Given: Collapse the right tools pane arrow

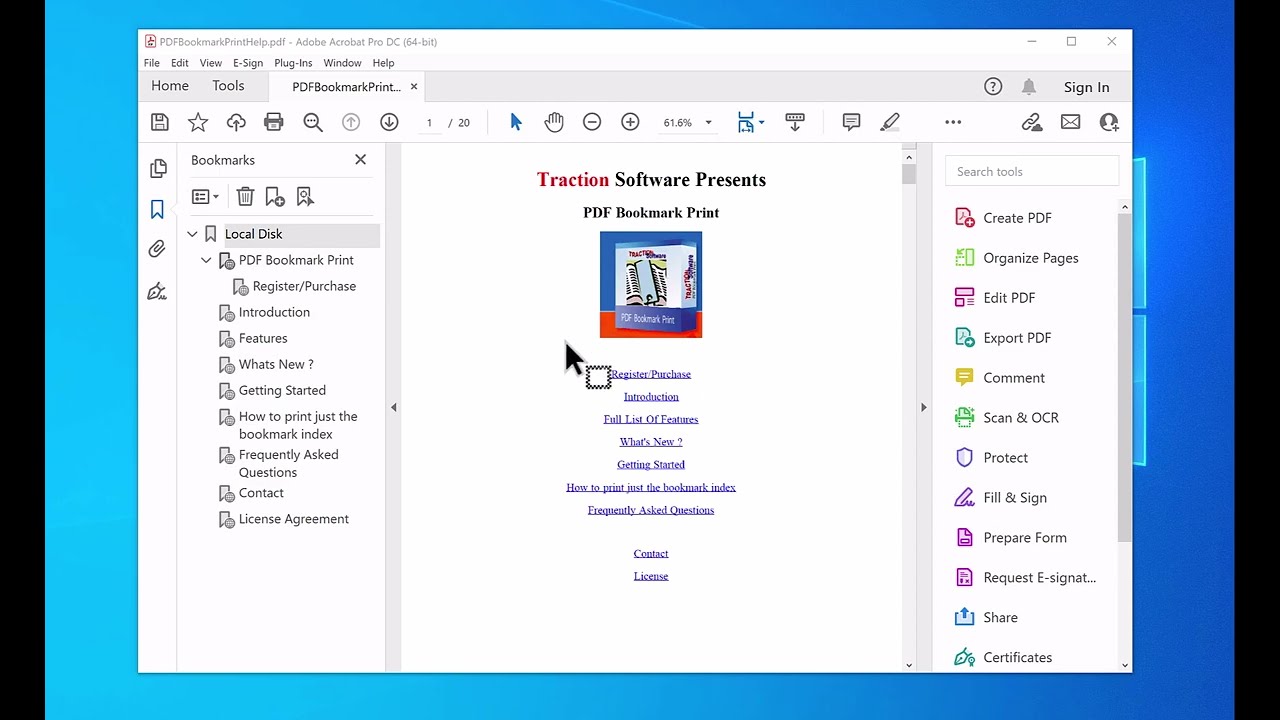Looking at the screenshot, I should [x=923, y=407].
